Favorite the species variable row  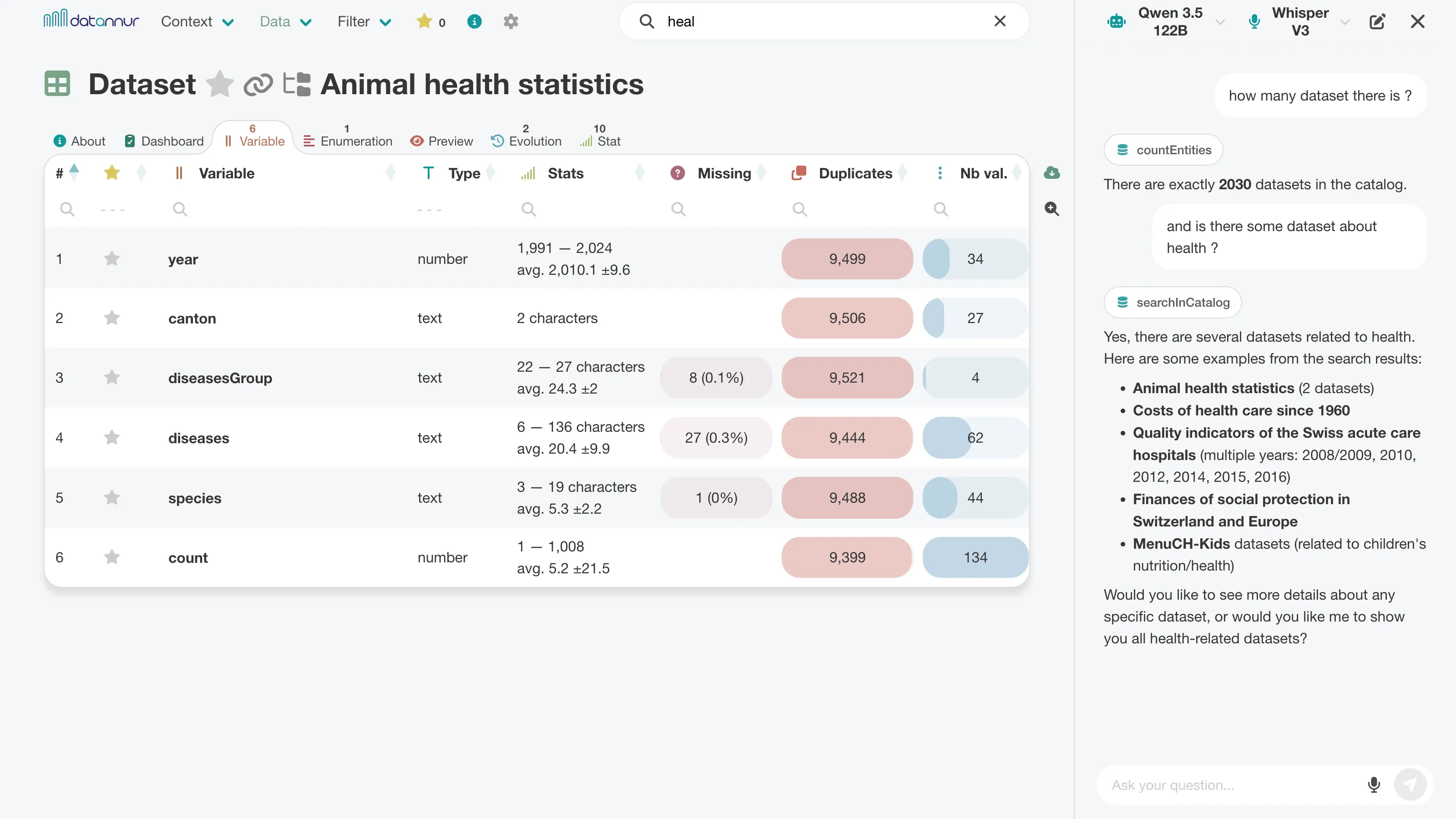tap(112, 498)
